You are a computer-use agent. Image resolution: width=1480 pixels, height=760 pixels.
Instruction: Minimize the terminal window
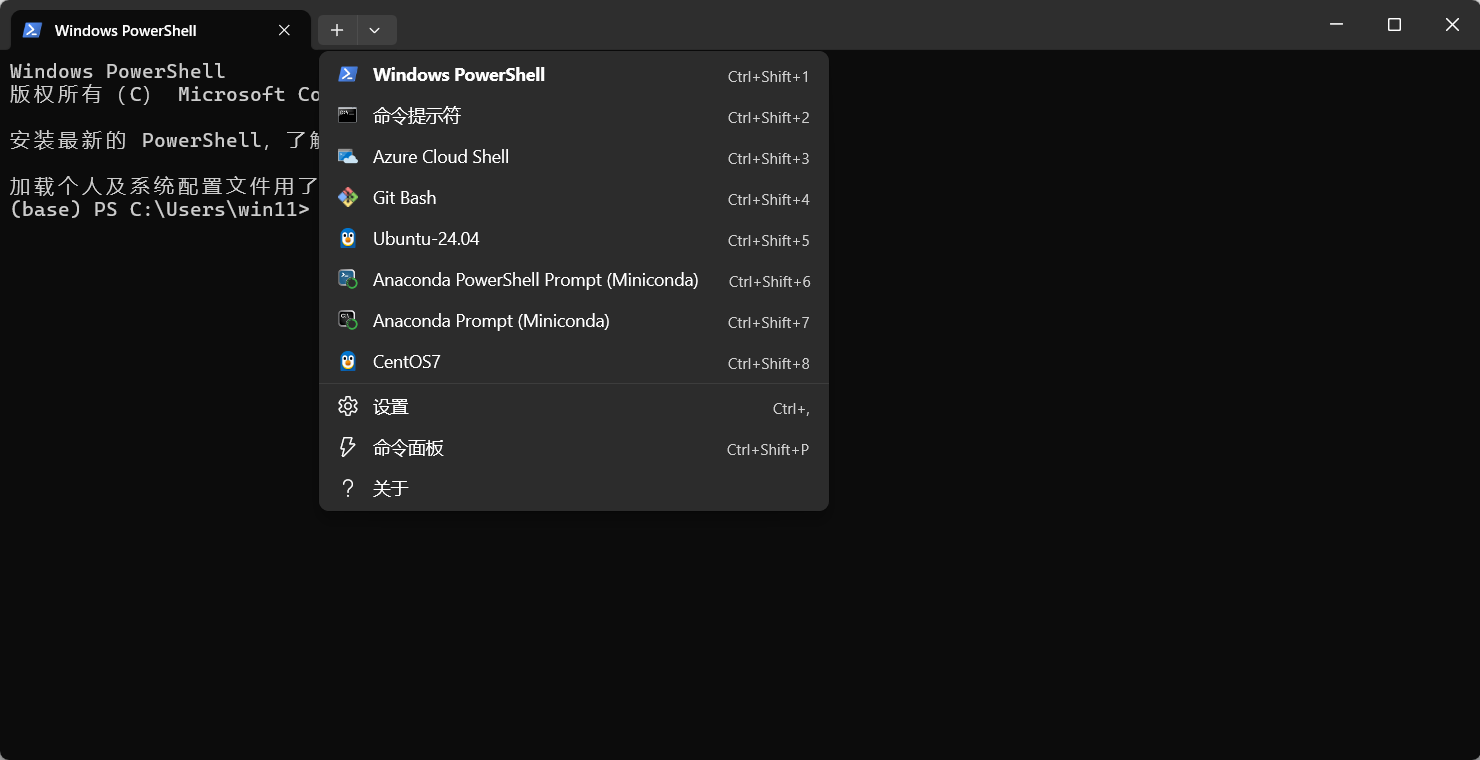click(1336, 25)
